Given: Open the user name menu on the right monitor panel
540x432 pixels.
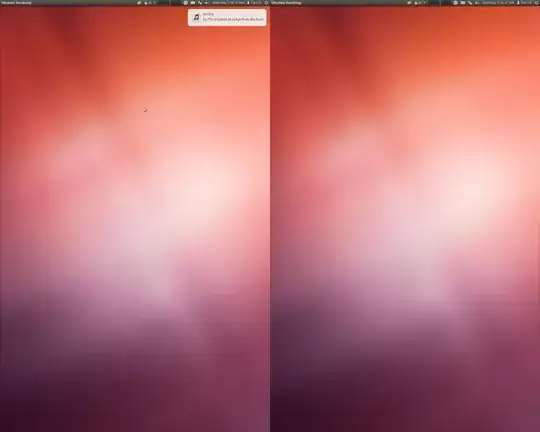Looking at the screenshot, I should pyautogui.click(x=525, y=3).
